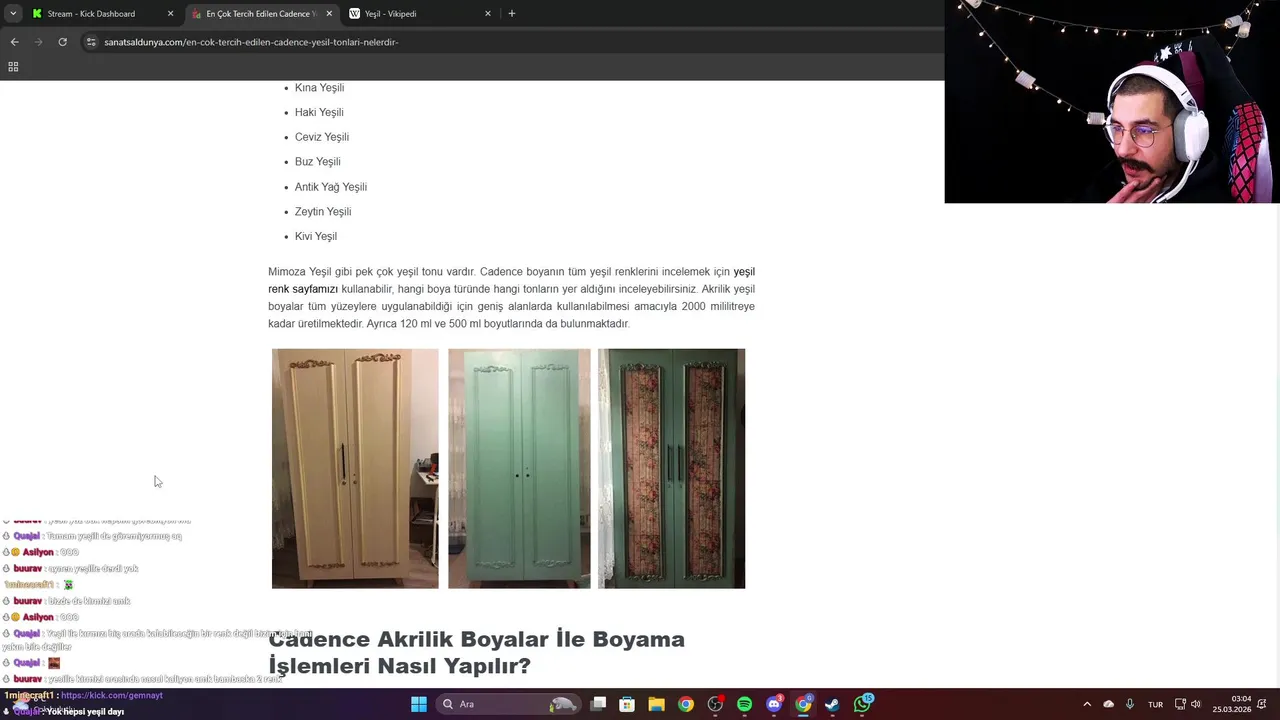Click the 'Antik Yağ Yeşili' list item
The height and width of the screenshot is (720, 1280).
coord(330,187)
